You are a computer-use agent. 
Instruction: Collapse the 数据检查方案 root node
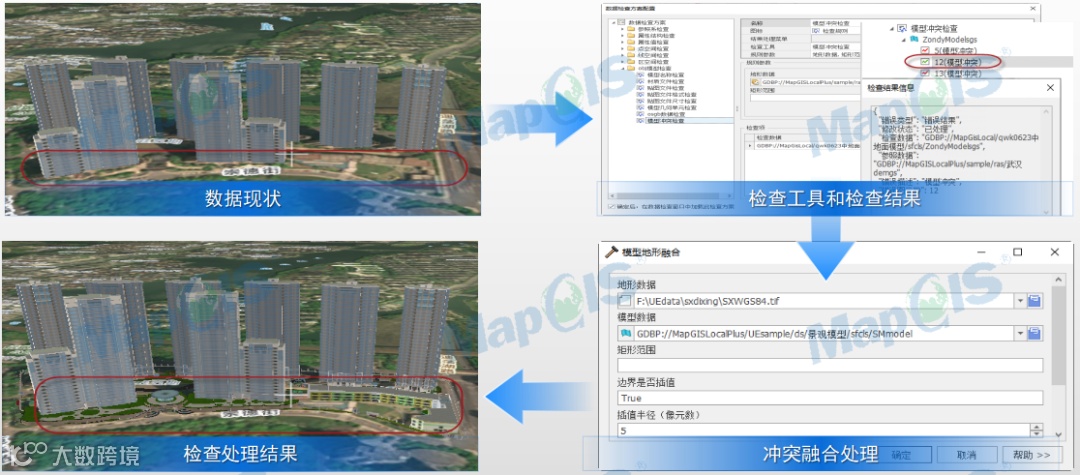(613, 23)
